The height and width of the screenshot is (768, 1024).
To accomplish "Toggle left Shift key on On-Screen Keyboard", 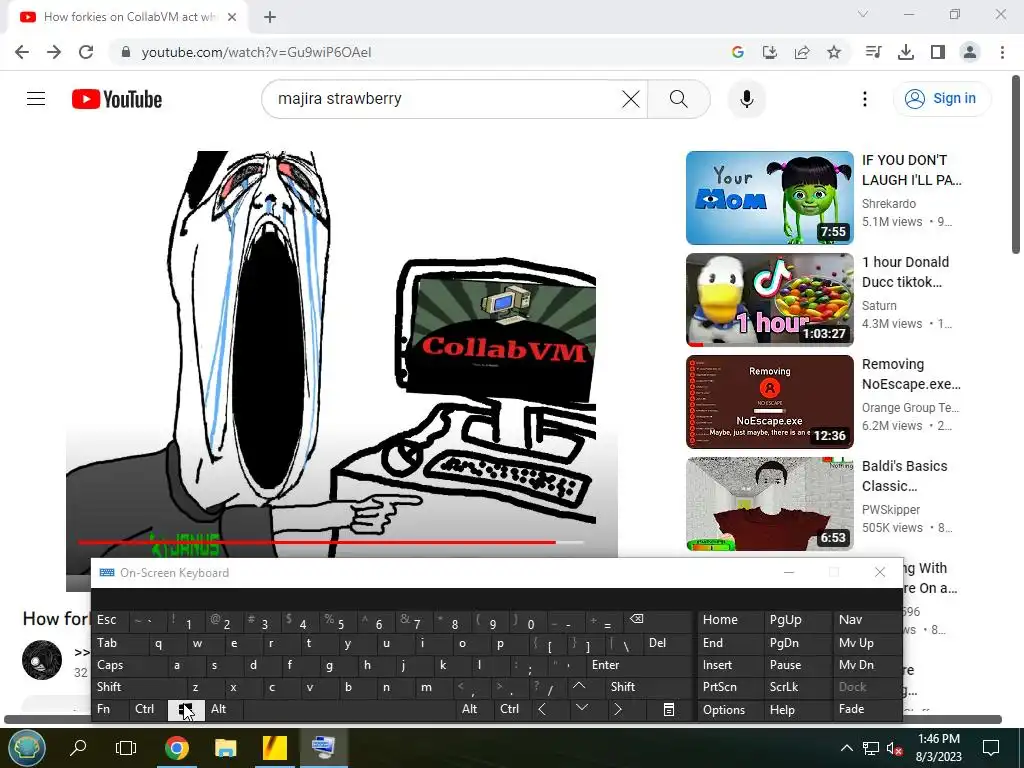I will (140, 687).
